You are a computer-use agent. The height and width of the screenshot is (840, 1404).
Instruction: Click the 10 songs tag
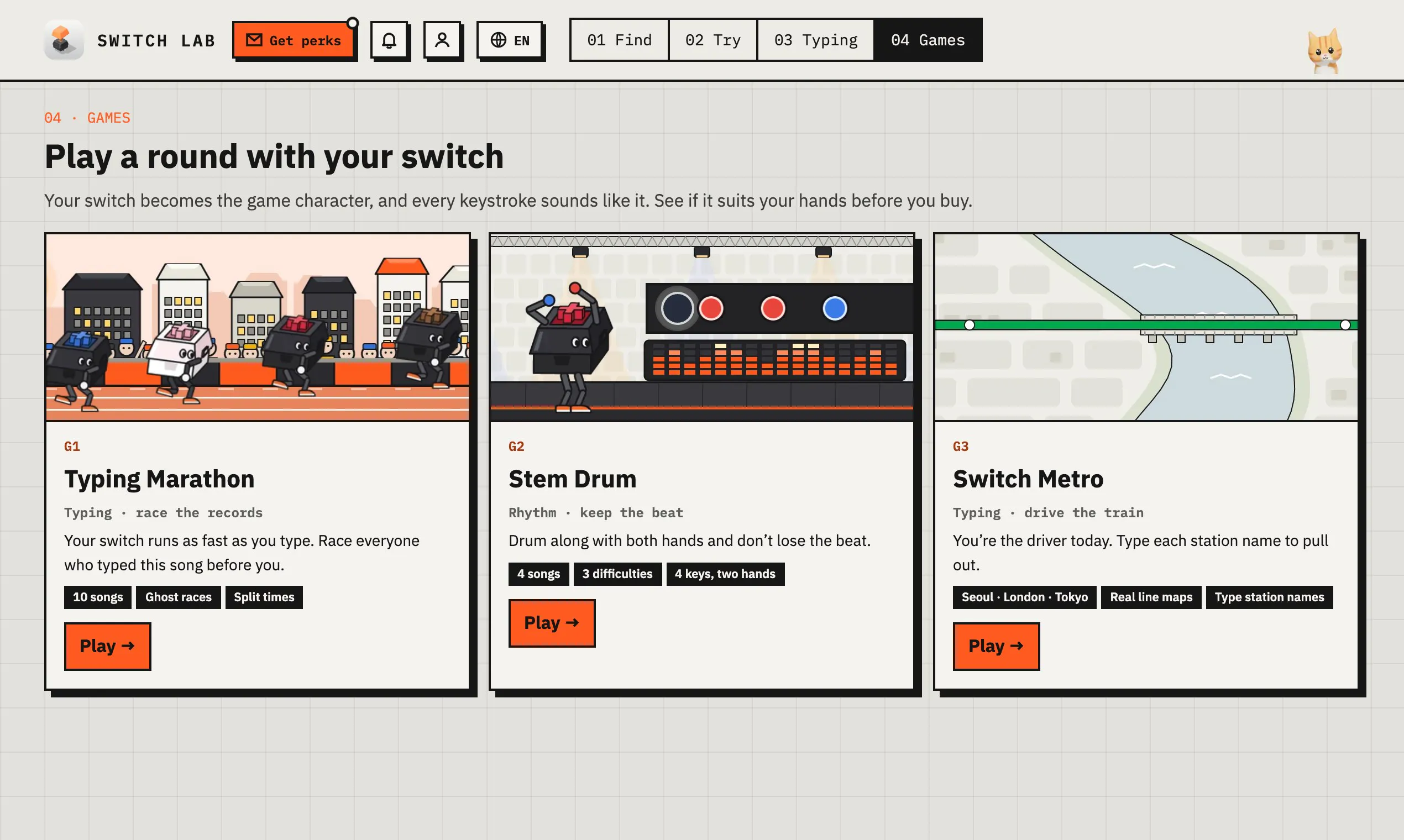pyautogui.click(x=98, y=597)
